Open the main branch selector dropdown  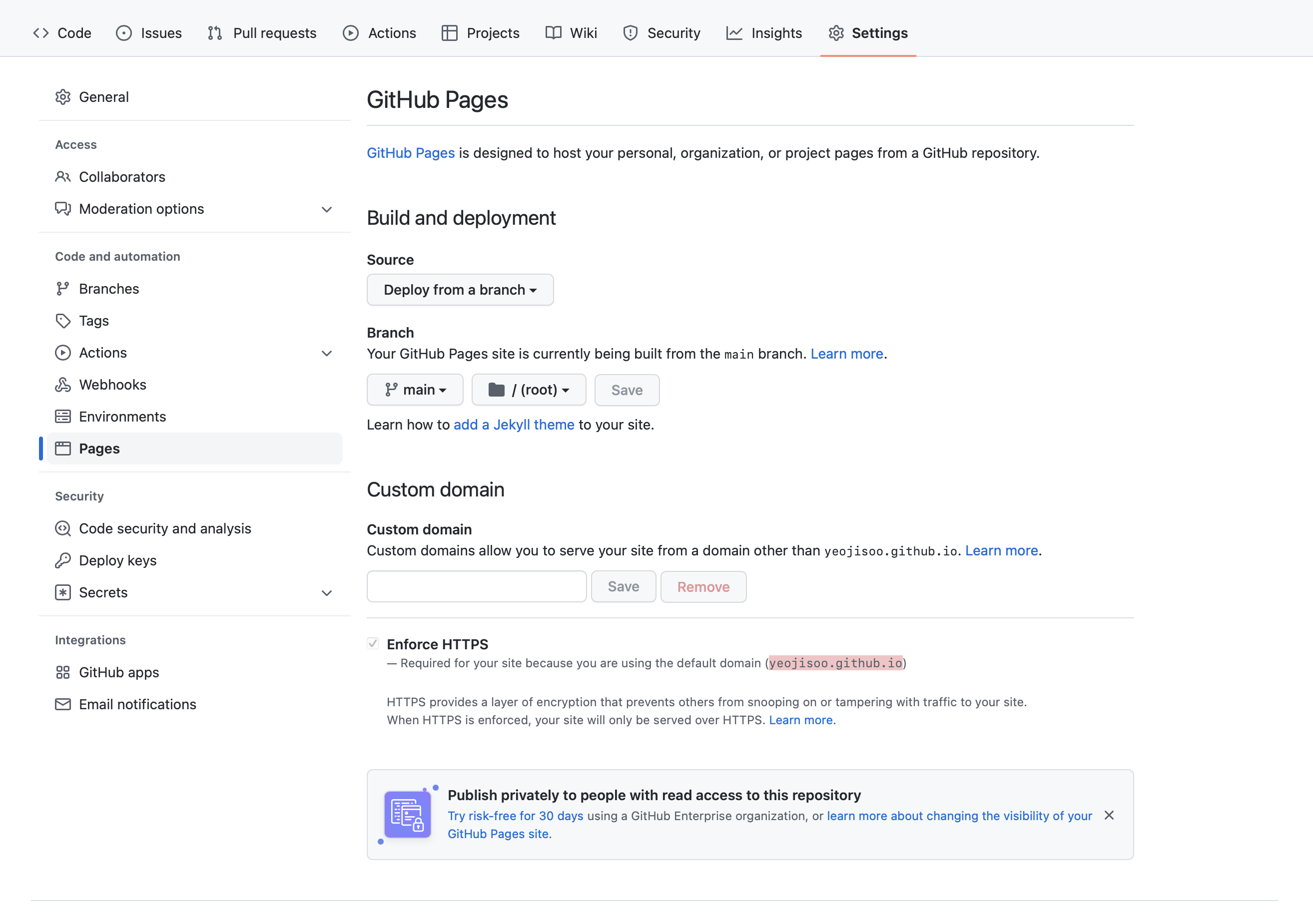415,390
